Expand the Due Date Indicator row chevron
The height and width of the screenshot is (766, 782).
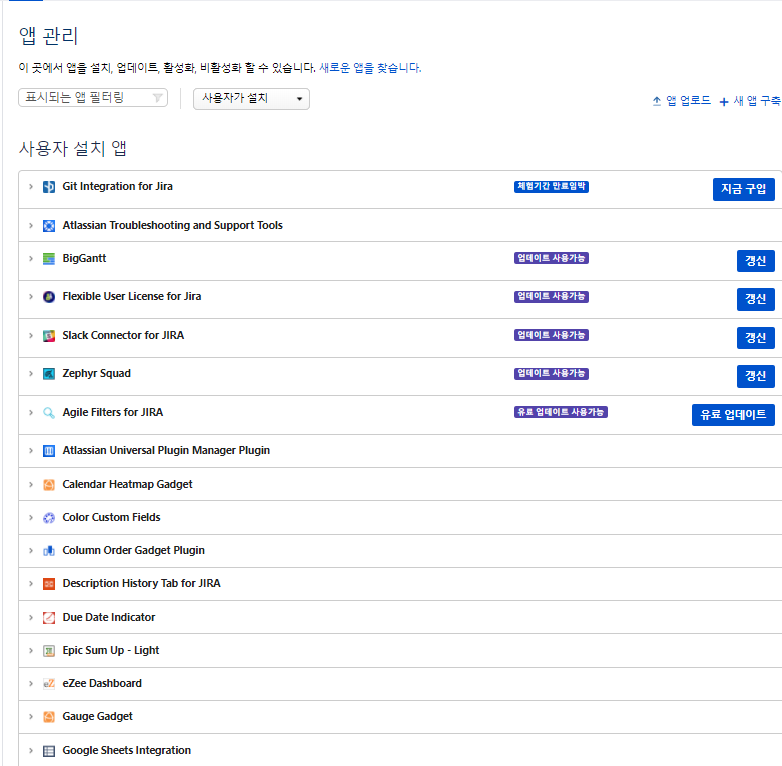coord(31,617)
